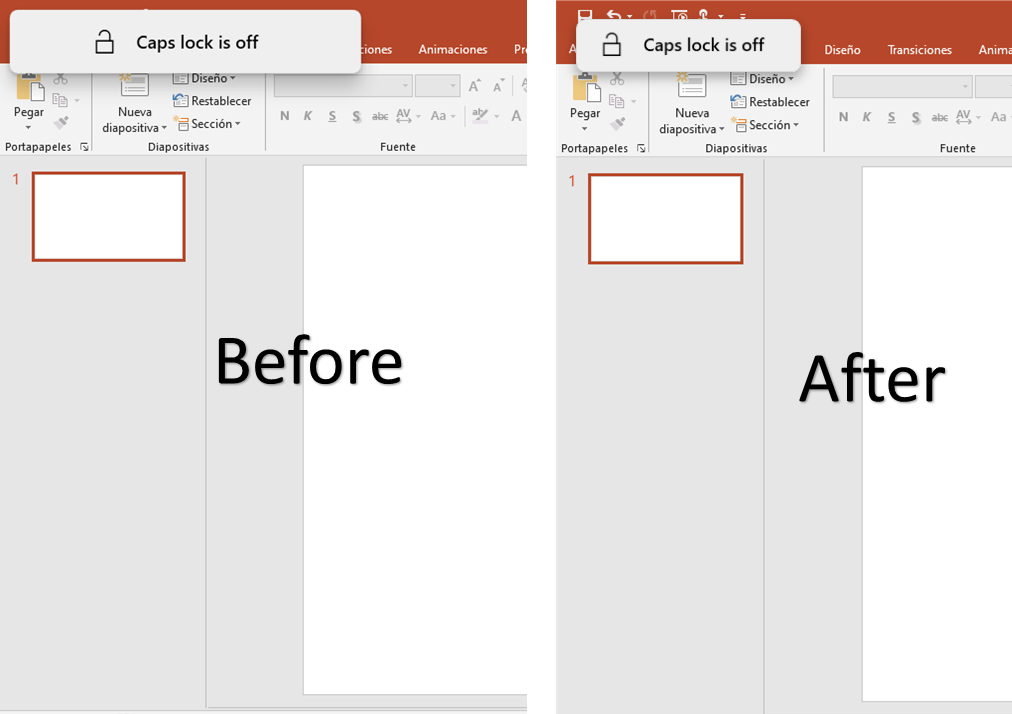
Task: Click the Pegar clipboard icon in the After screenshot
Action: [x=587, y=90]
